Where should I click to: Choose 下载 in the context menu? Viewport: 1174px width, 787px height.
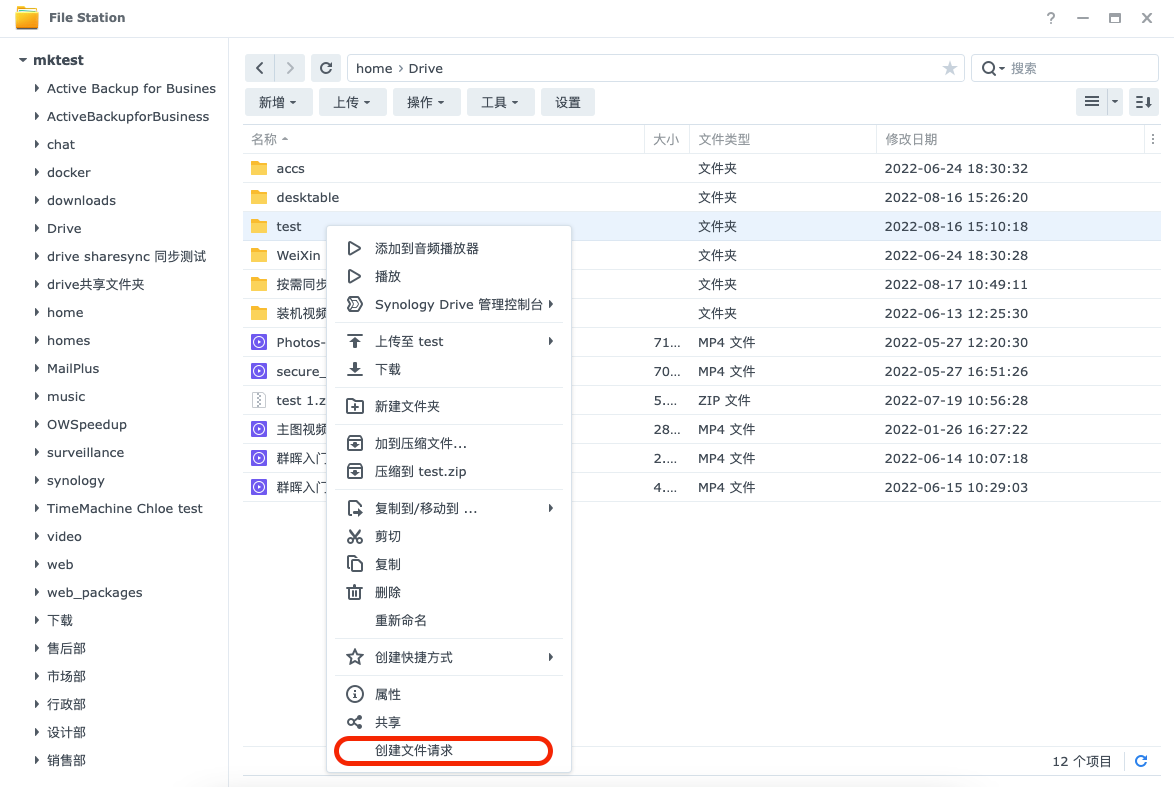(x=448, y=369)
